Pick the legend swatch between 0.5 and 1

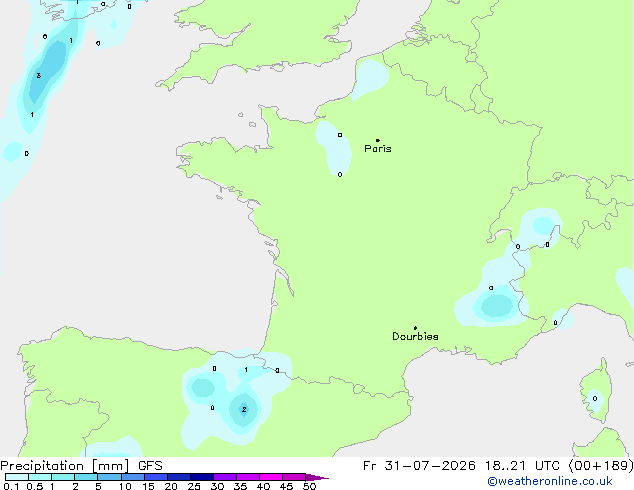[40, 477]
